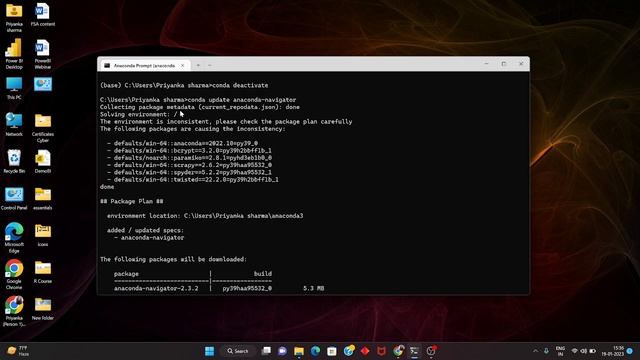The width and height of the screenshot is (640, 360).
Task: Maximize the Anaconda Prompt window
Action: [x=504, y=64]
